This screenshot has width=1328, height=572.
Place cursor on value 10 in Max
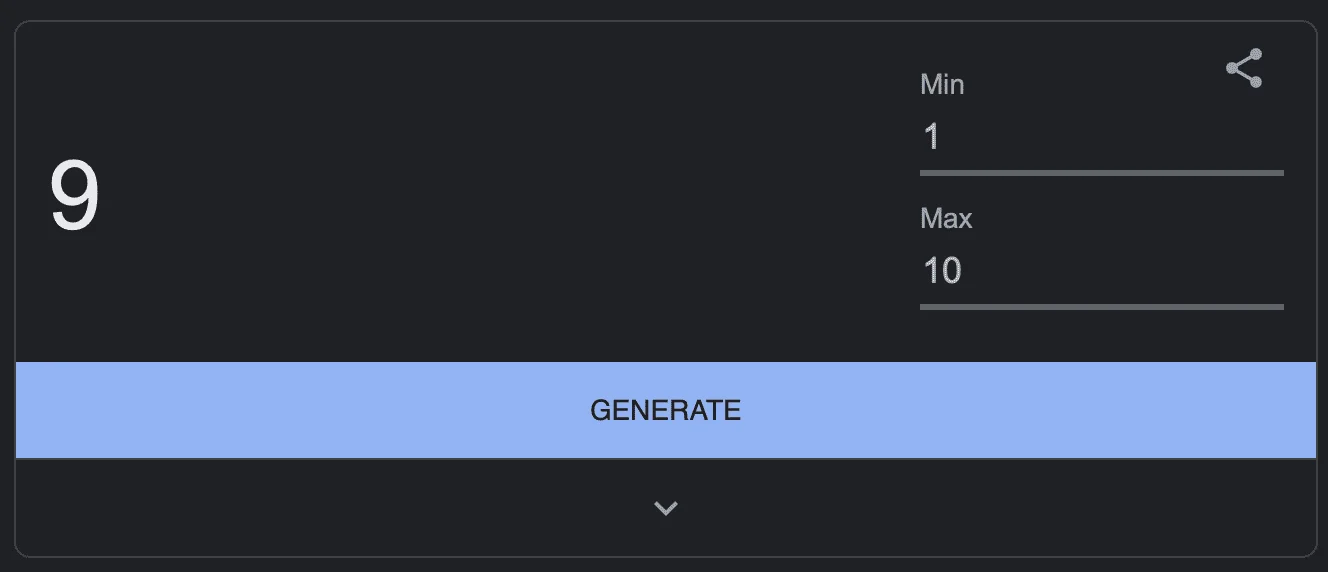pyautogui.click(x=942, y=271)
